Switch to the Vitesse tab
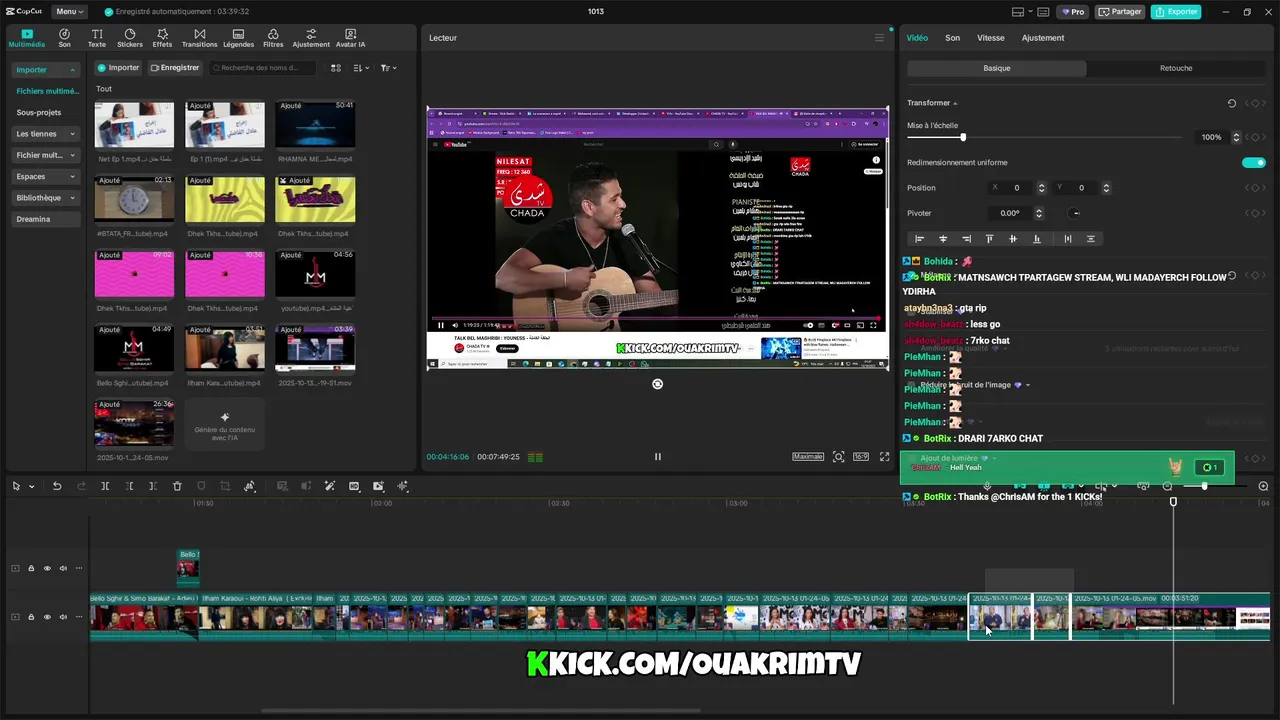Screen dimensions: 1280x720 990,38
